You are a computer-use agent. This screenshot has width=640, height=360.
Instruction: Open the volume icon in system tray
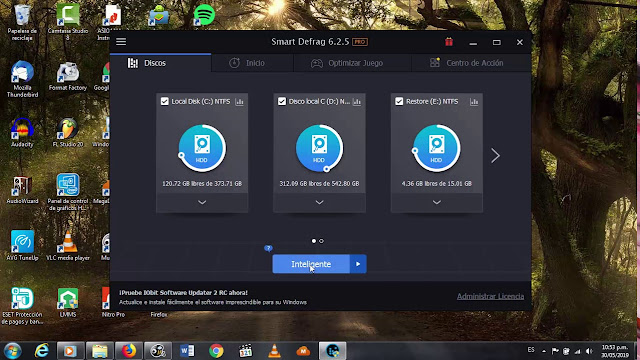[x=589, y=351]
